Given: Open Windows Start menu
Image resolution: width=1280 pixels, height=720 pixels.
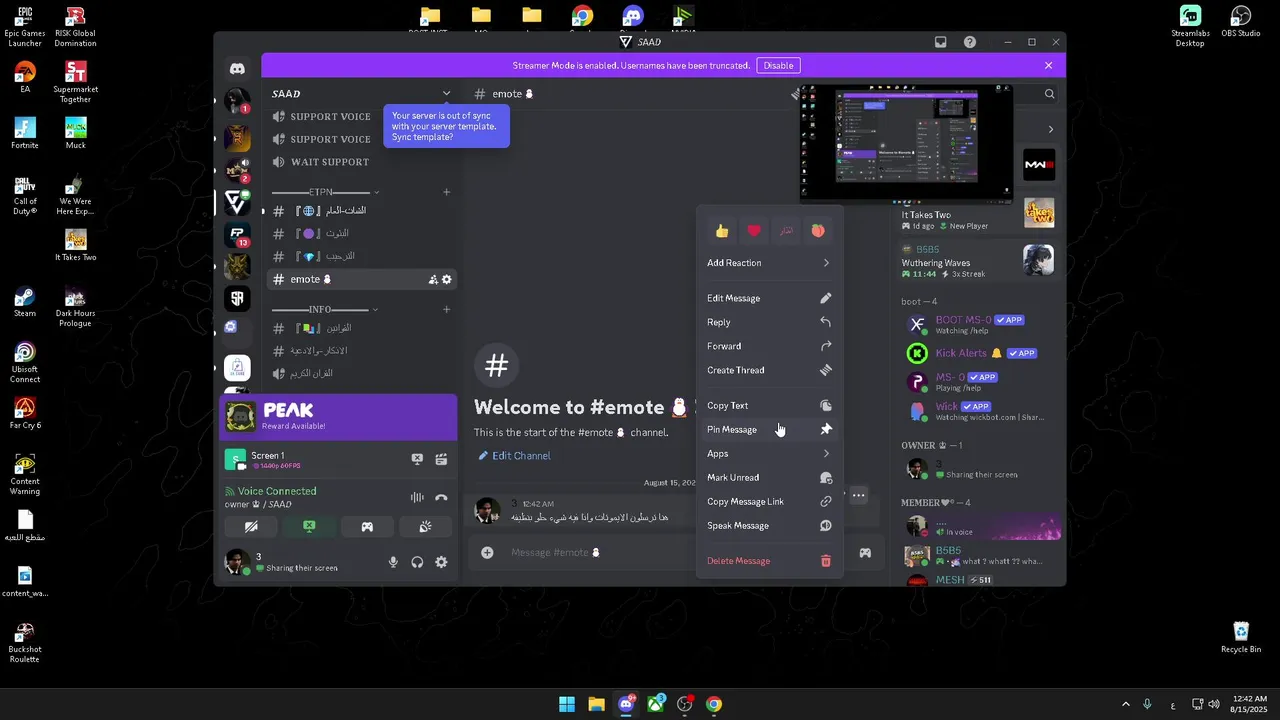Looking at the screenshot, I should (567, 704).
